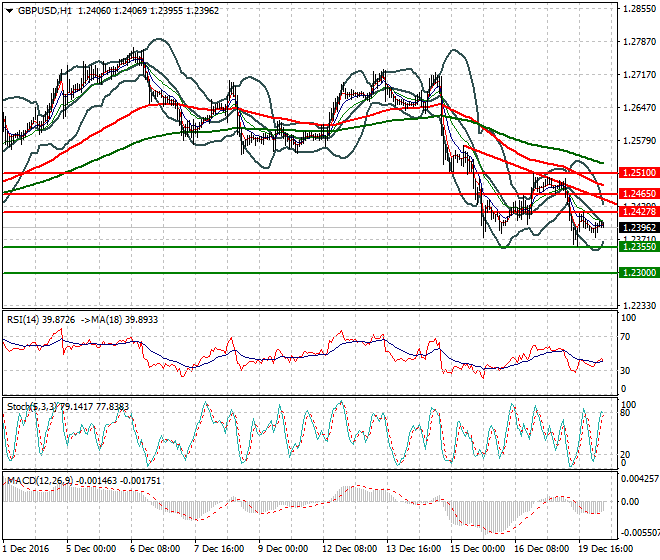The height and width of the screenshot is (560, 660).
Task: Select the 1.24278 red price level tag
Action: 638,212
